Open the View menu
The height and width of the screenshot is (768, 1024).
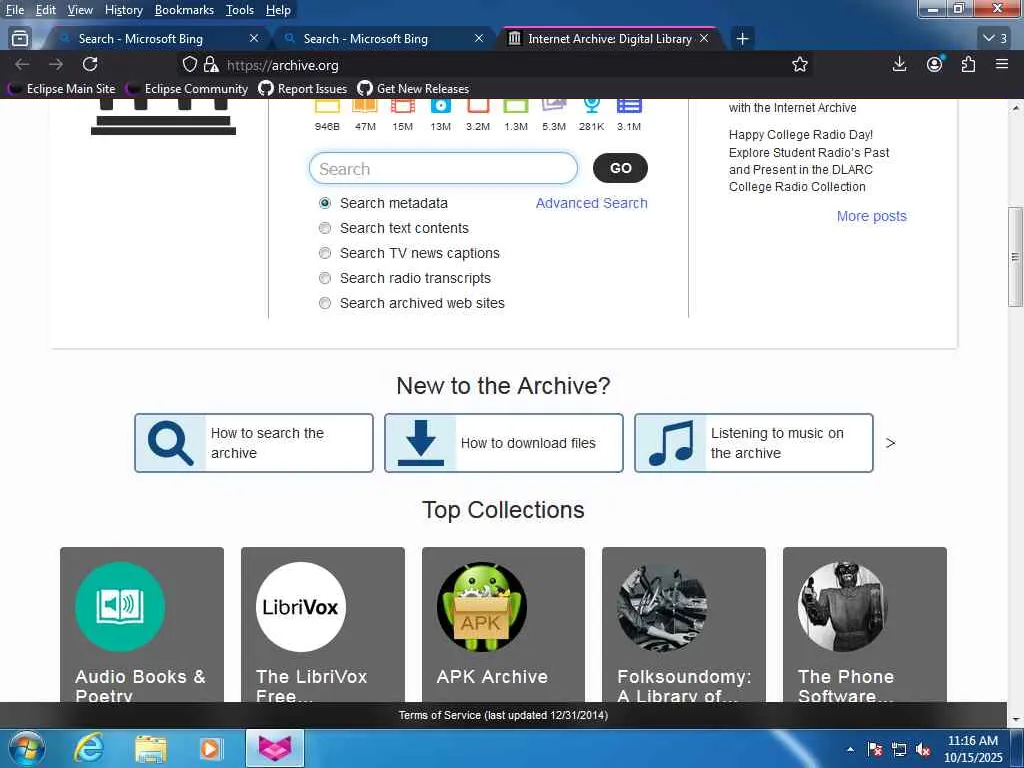tap(80, 10)
